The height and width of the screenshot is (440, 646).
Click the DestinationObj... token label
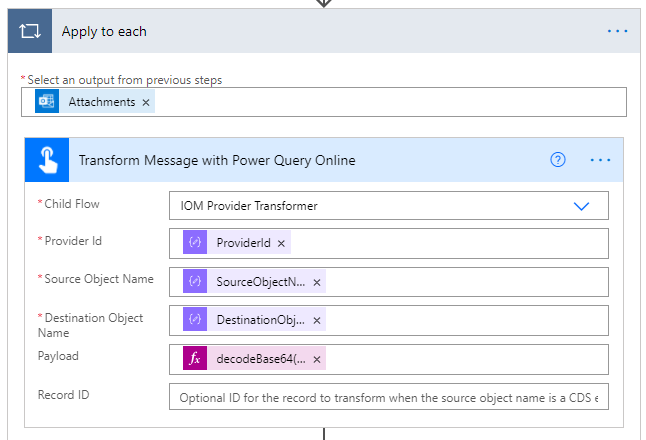(x=261, y=320)
